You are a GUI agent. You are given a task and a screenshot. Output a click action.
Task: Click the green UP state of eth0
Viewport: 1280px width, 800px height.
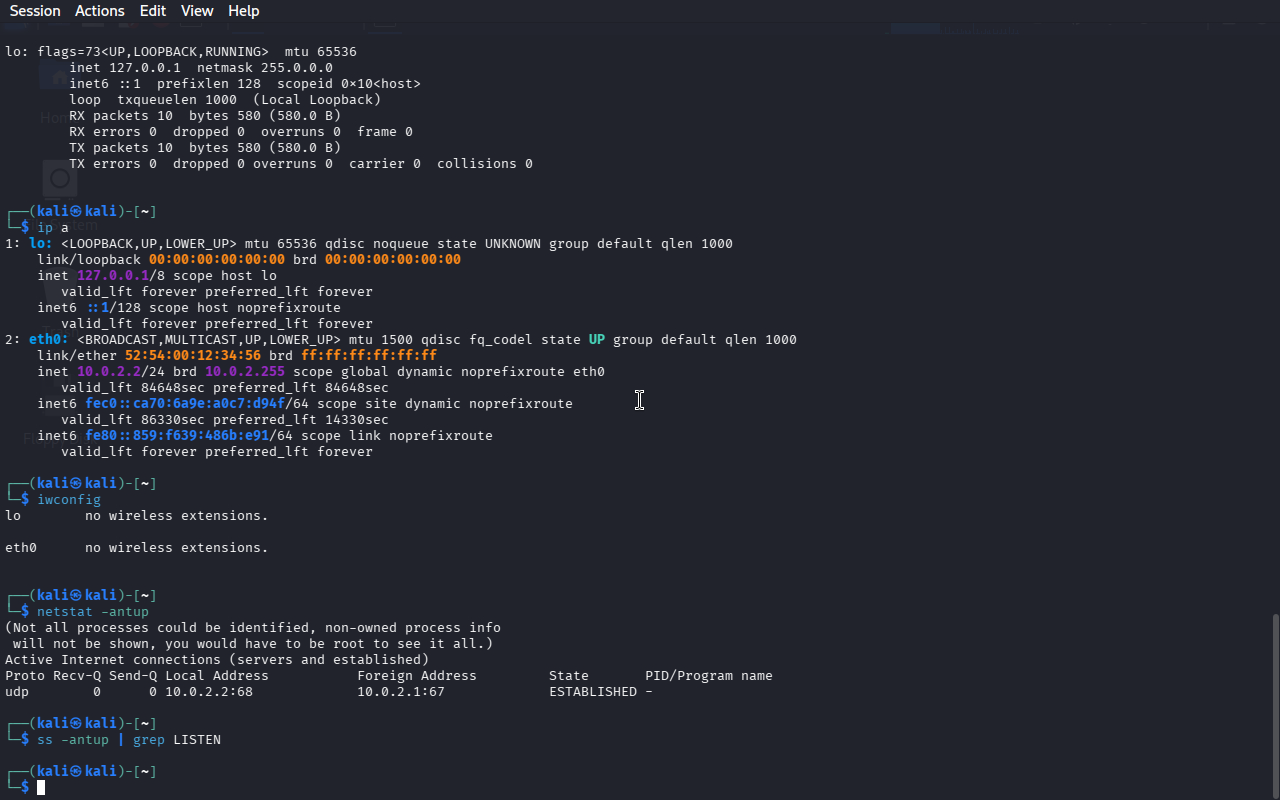[x=596, y=340]
